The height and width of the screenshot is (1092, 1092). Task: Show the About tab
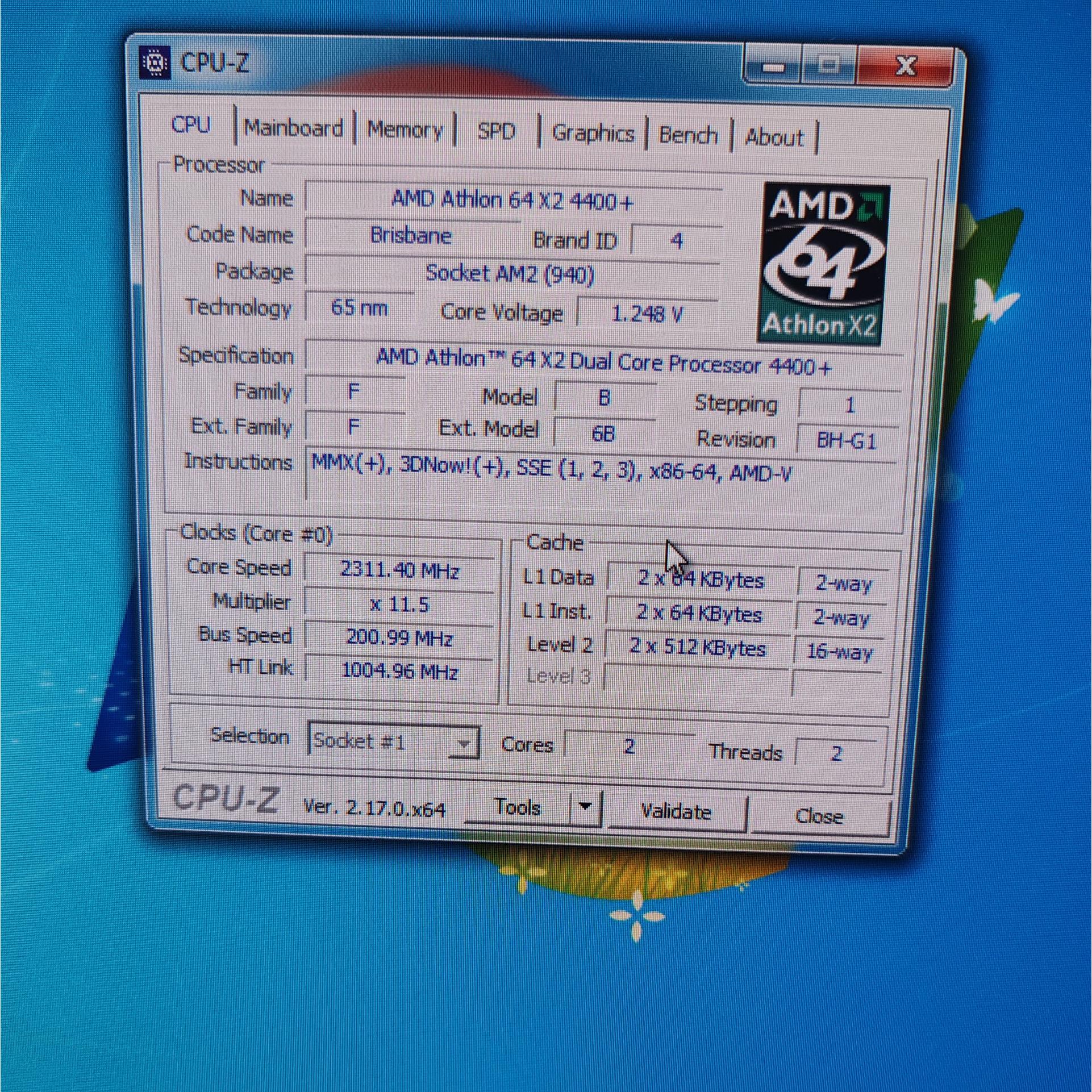[774, 138]
